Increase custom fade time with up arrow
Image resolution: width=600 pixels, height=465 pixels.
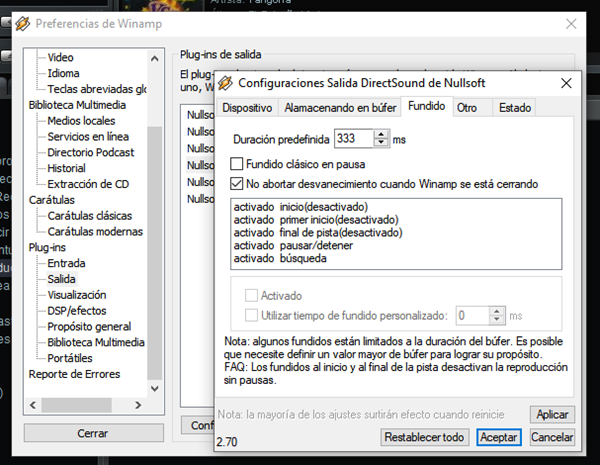[497, 312]
